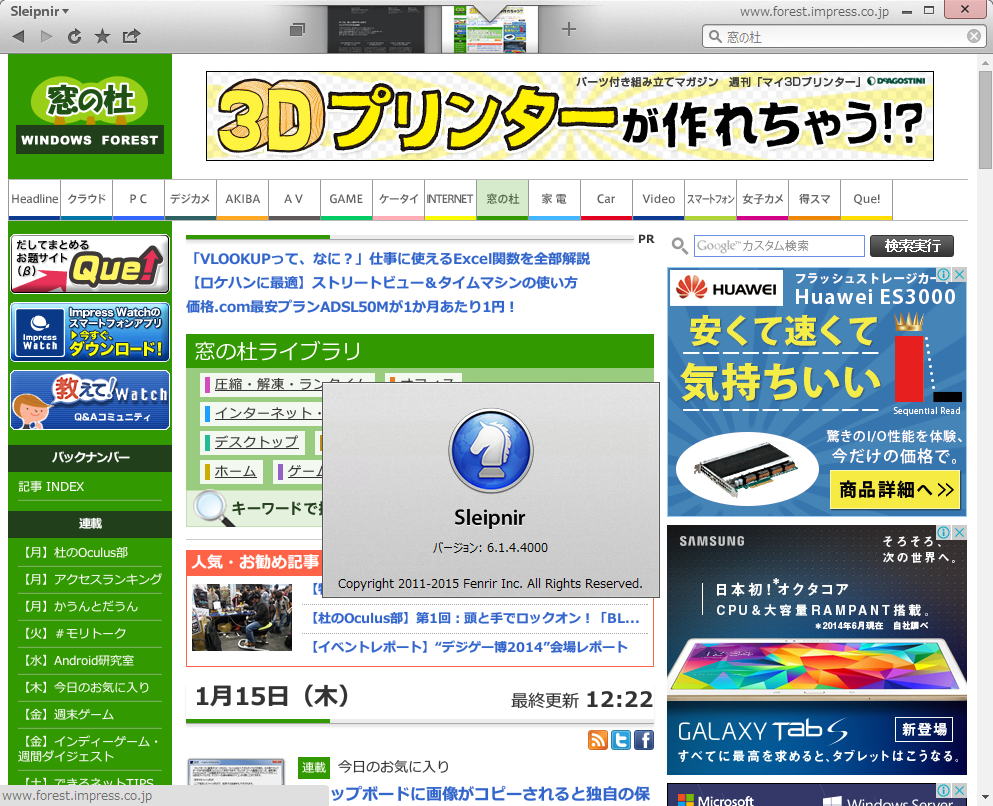Click the 検索実行 button
The image size is (993, 806).
coord(912,246)
